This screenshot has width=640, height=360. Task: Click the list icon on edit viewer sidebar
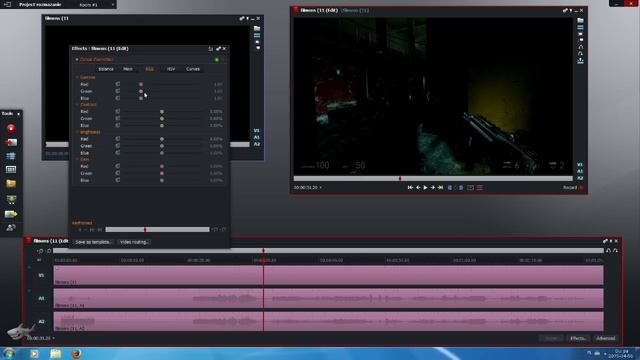(x=580, y=27)
